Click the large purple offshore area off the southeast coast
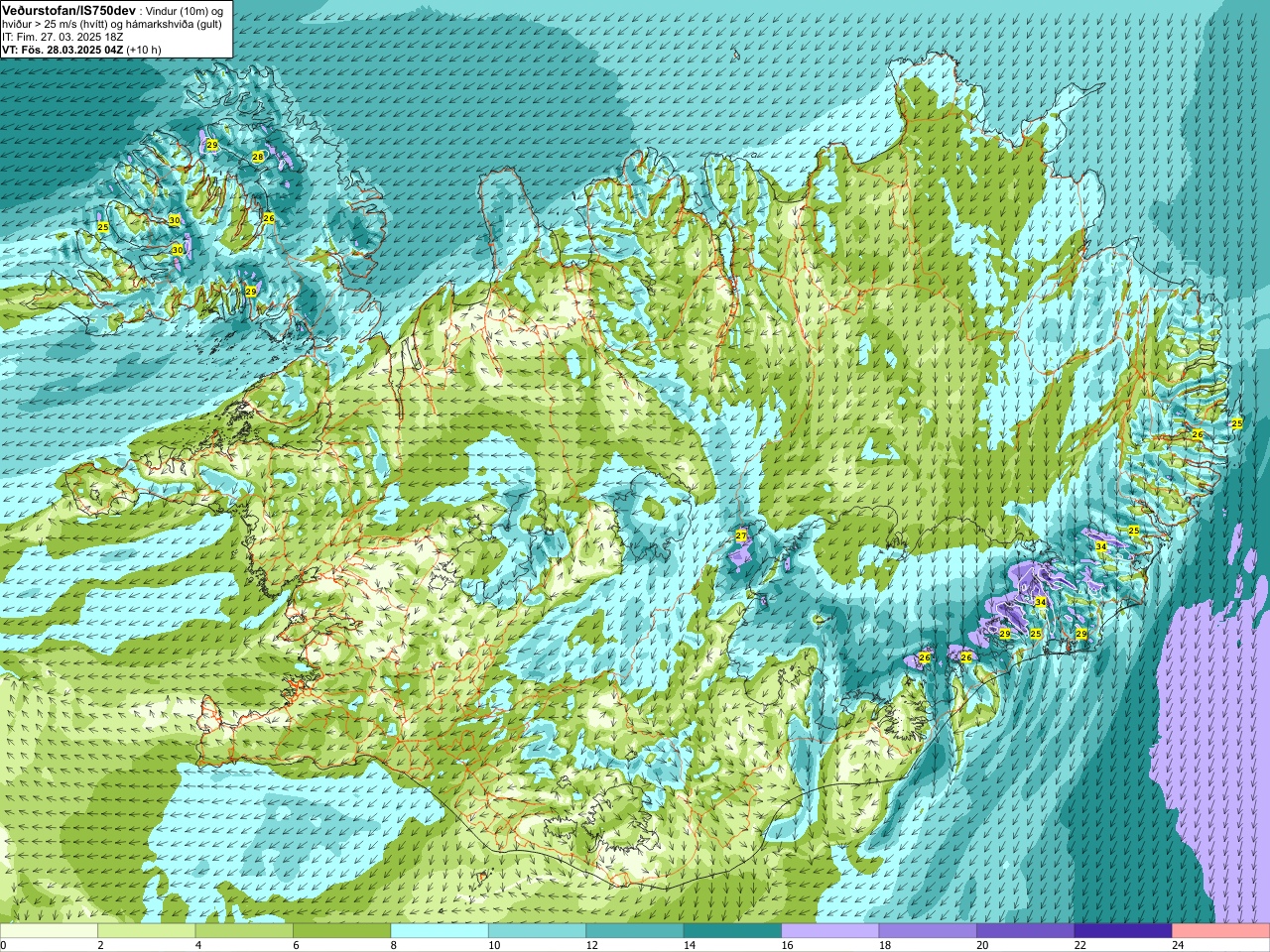This screenshot has width=1270, height=952. [x=1215, y=734]
